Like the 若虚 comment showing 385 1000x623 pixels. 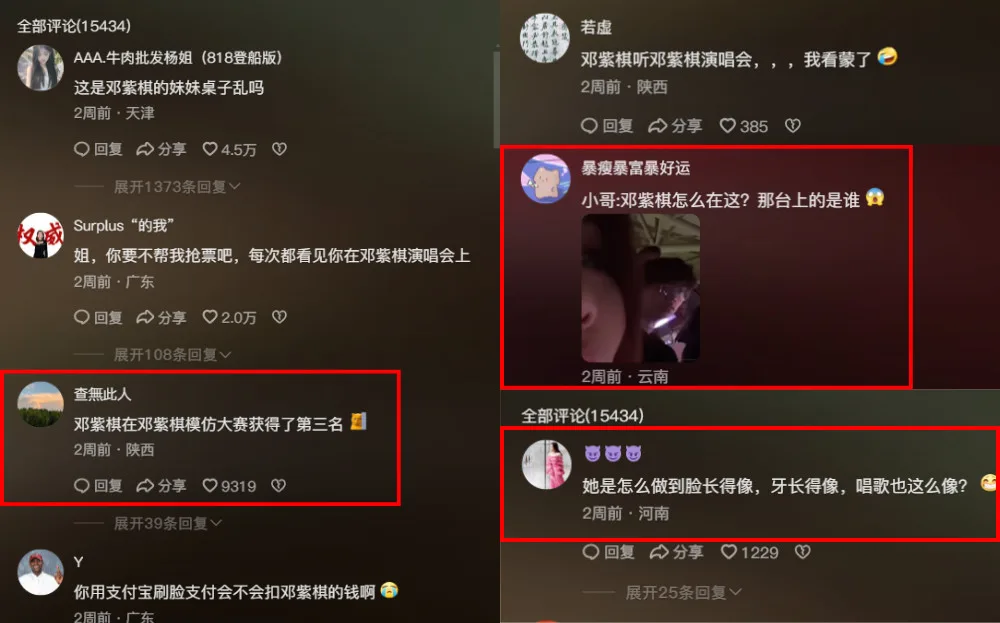click(x=744, y=126)
